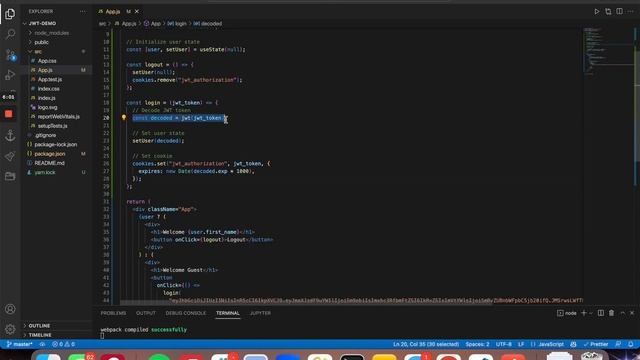
Task: Open App.css in the file tree
Action: point(47,61)
